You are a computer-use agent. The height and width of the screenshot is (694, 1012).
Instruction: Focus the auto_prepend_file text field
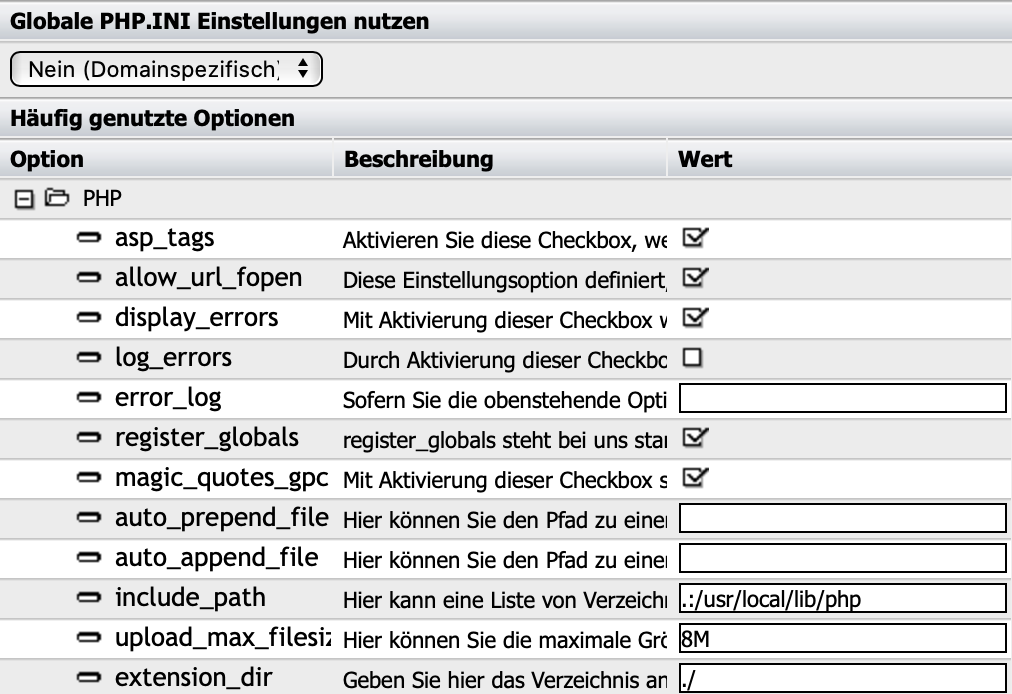coord(842,518)
